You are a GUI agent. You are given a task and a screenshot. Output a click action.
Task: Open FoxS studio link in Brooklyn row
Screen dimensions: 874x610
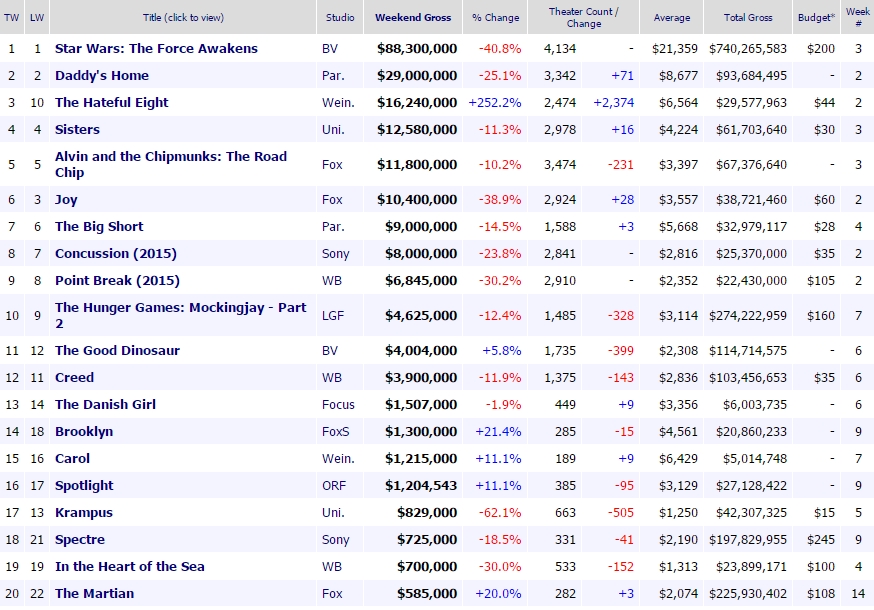tap(336, 432)
